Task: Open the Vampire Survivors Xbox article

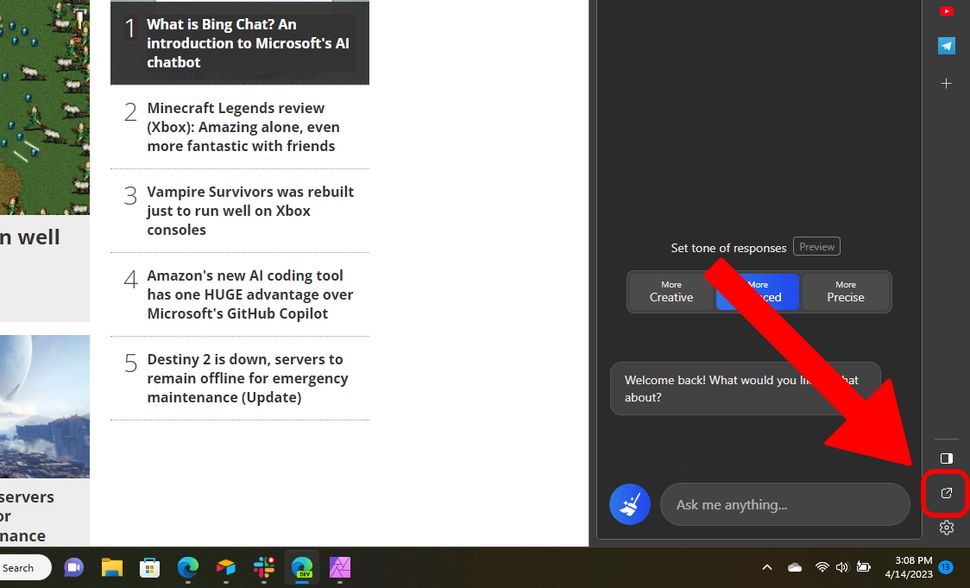Action: pos(250,210)
